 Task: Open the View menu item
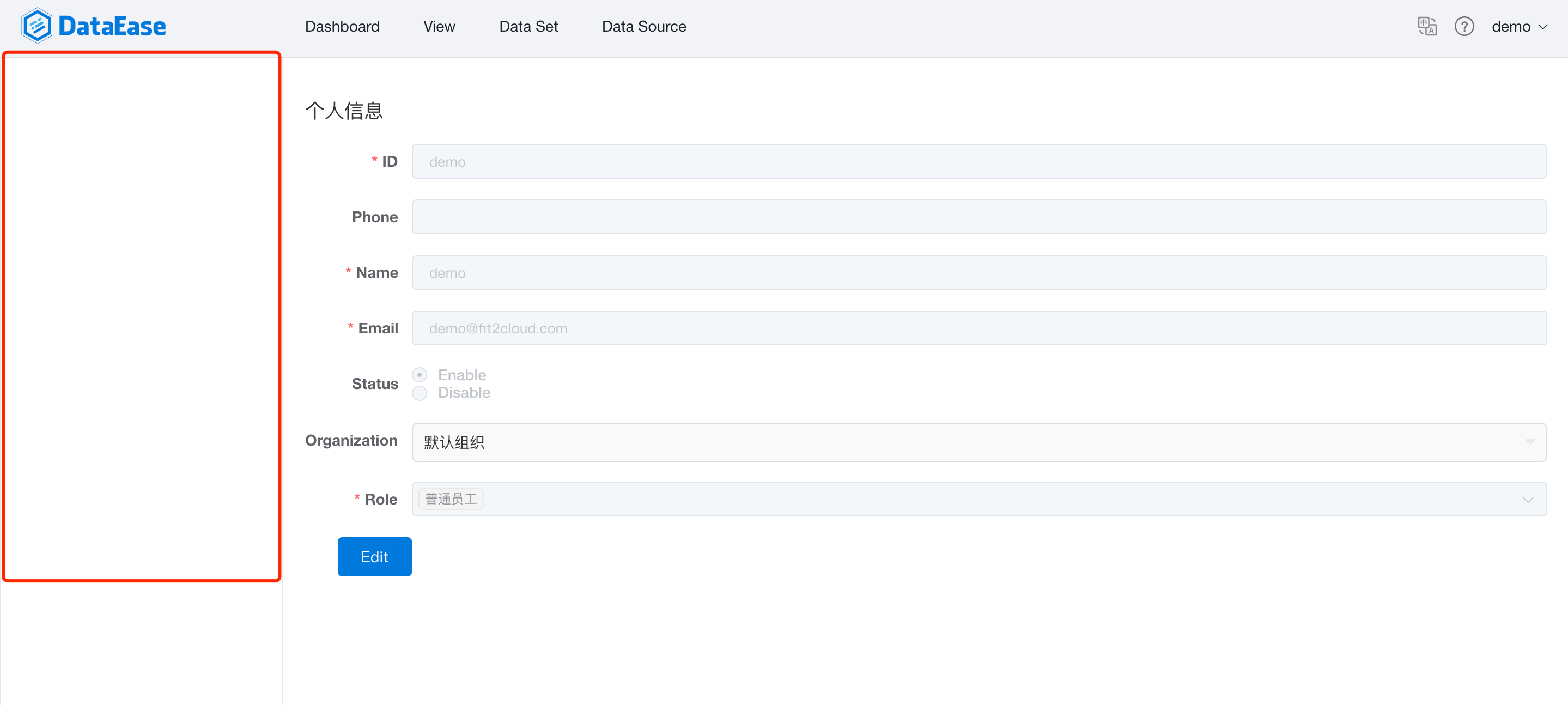click(x=439, y=26)
